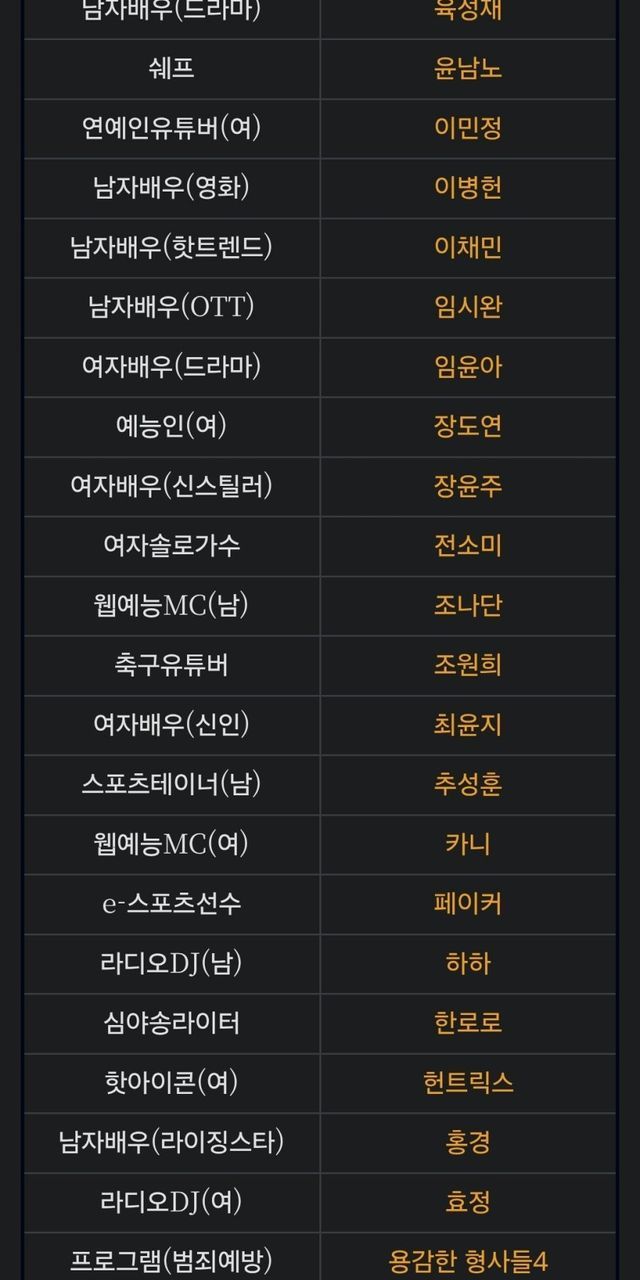This screenshot has width=640, height=1280.
Task: Open the 장도연 name link
Action: click(x=468, y=426)
